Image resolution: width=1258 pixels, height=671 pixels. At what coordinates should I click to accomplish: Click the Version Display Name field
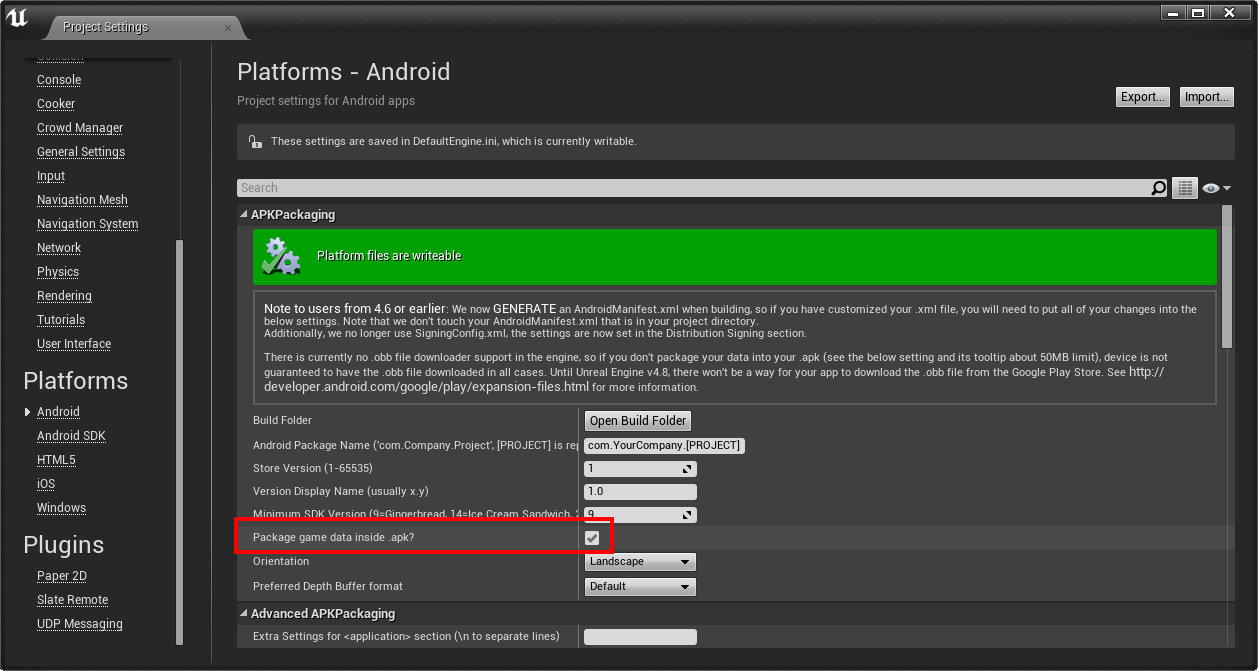(640, 492)
